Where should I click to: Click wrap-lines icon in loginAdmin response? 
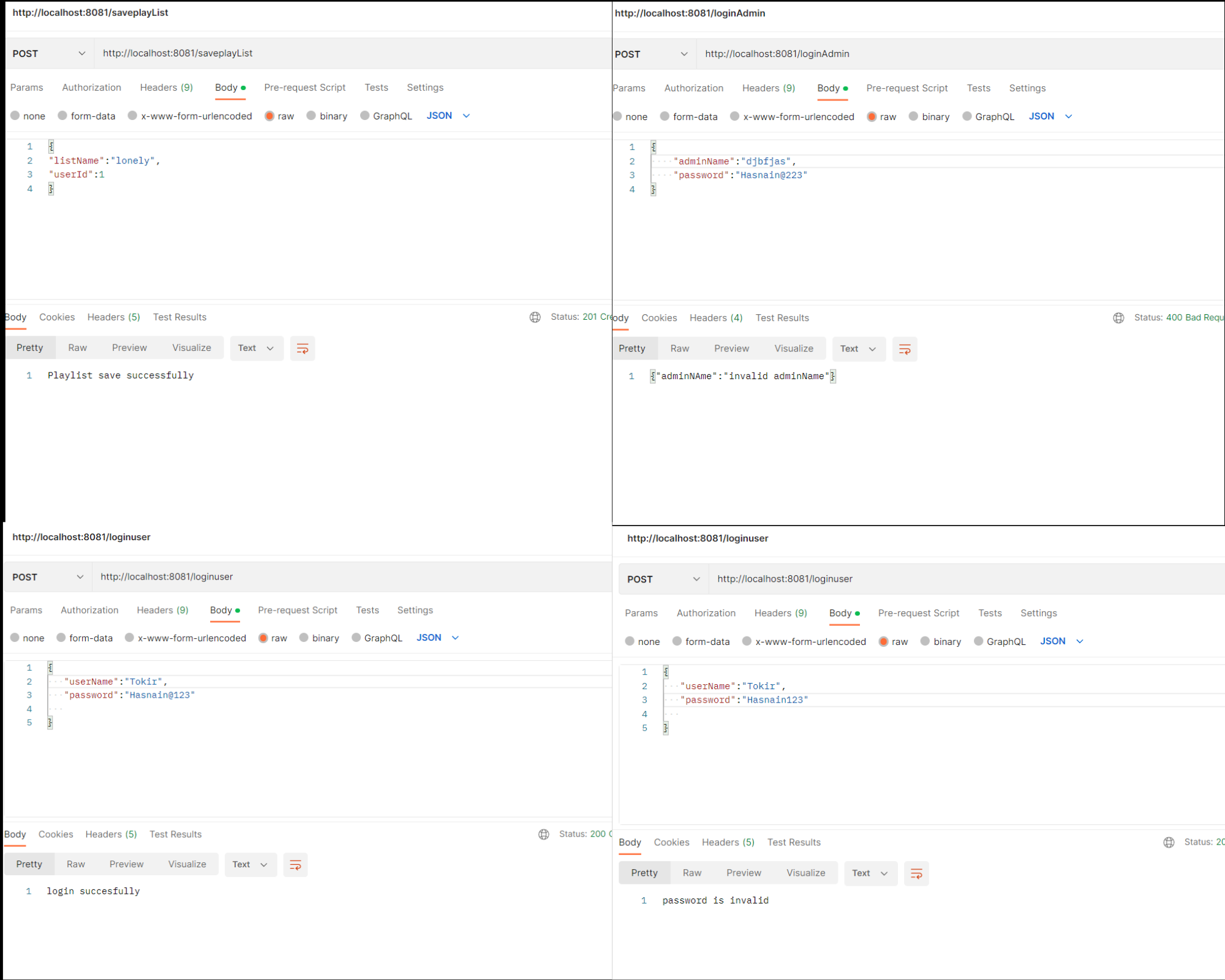coord(905,349)
